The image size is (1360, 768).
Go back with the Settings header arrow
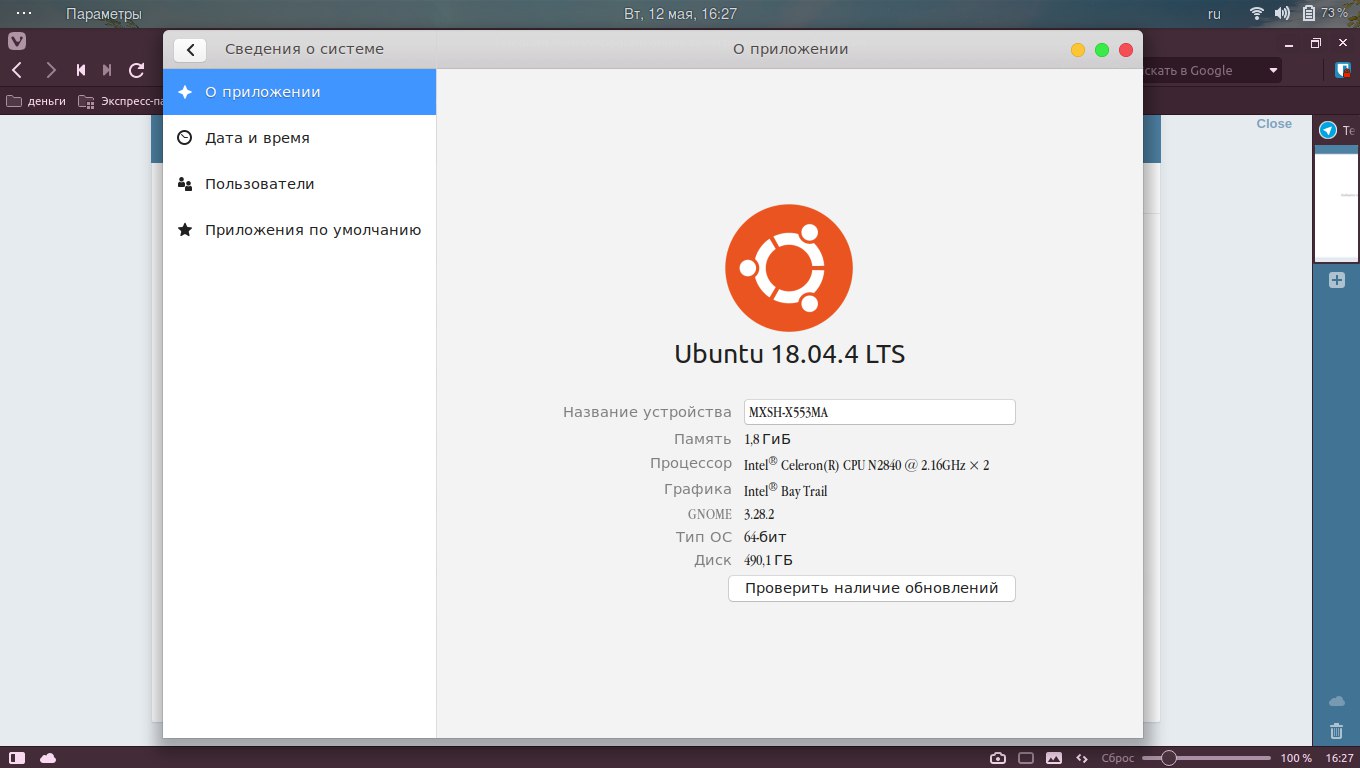click(x=190, y=50)
